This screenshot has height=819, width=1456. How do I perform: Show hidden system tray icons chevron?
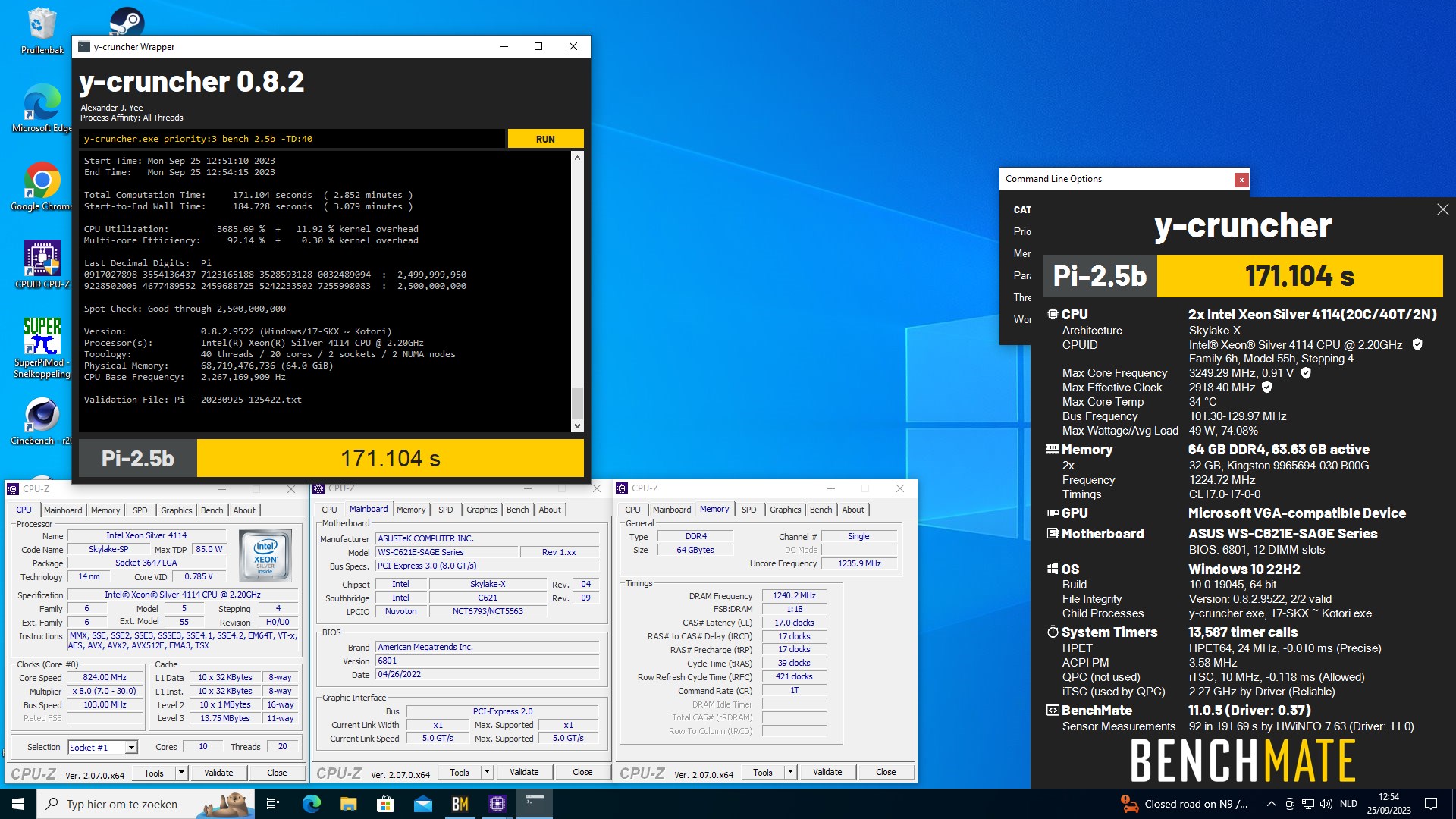pos(1271,804)
